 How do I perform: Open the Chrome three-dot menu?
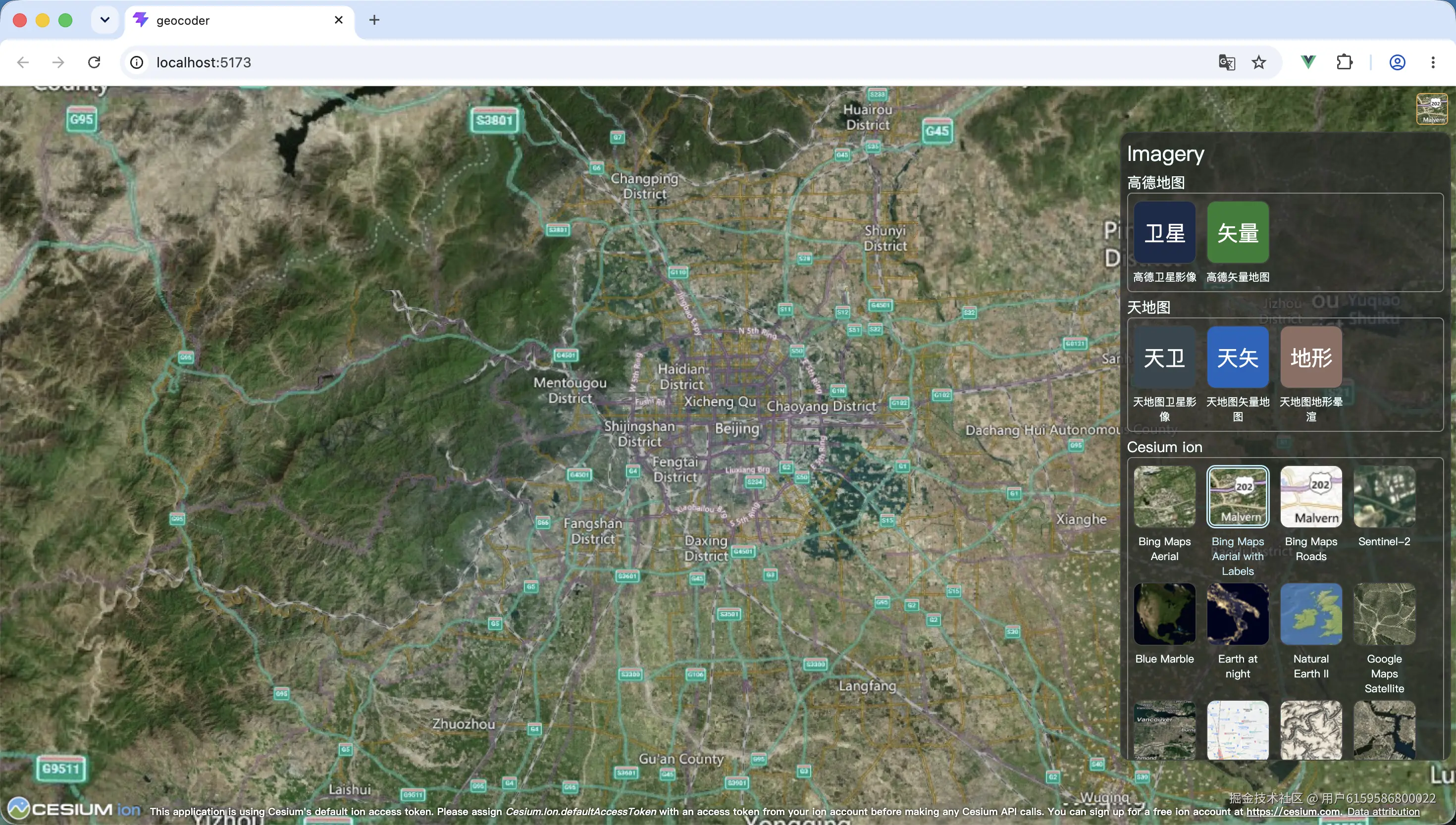[x=1433, y=62]
